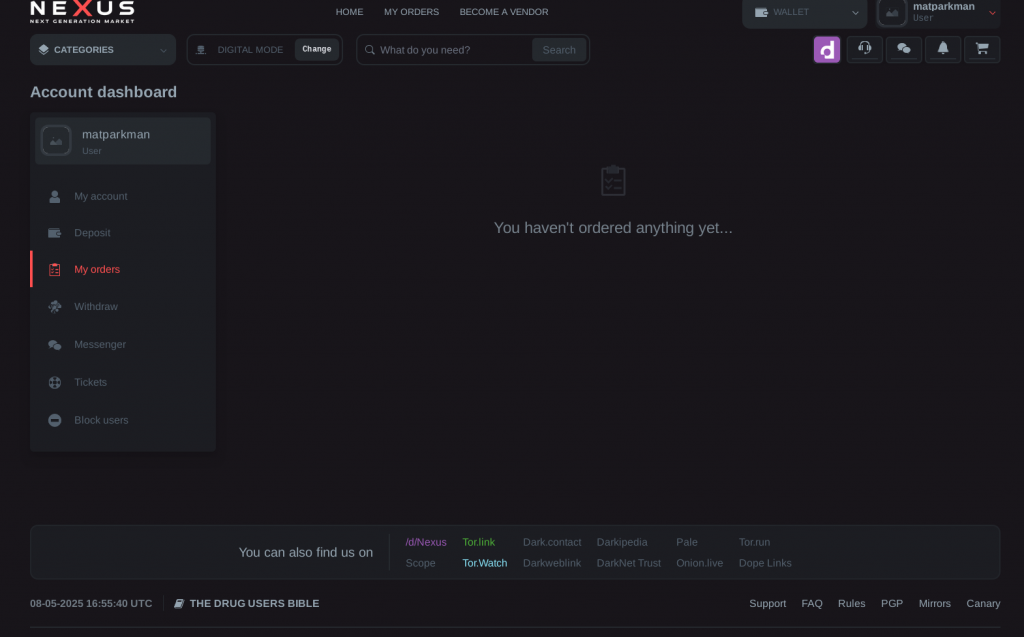
Task: Open messages via the chat bubbles icon
Action: 904,49
